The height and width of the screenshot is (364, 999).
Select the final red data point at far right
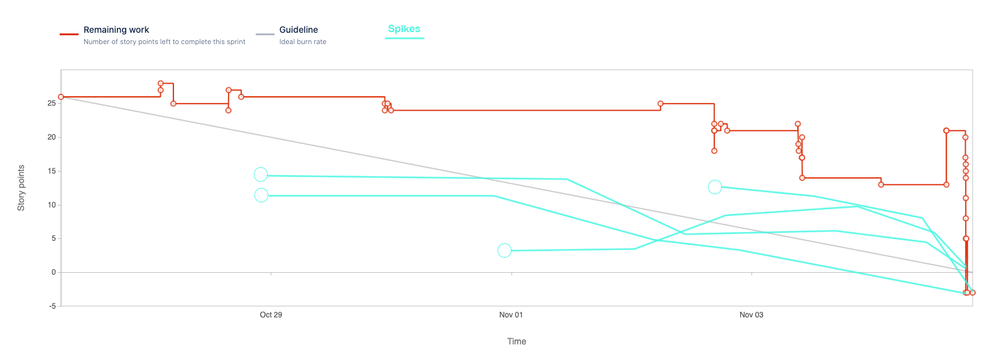pos(972,293)
